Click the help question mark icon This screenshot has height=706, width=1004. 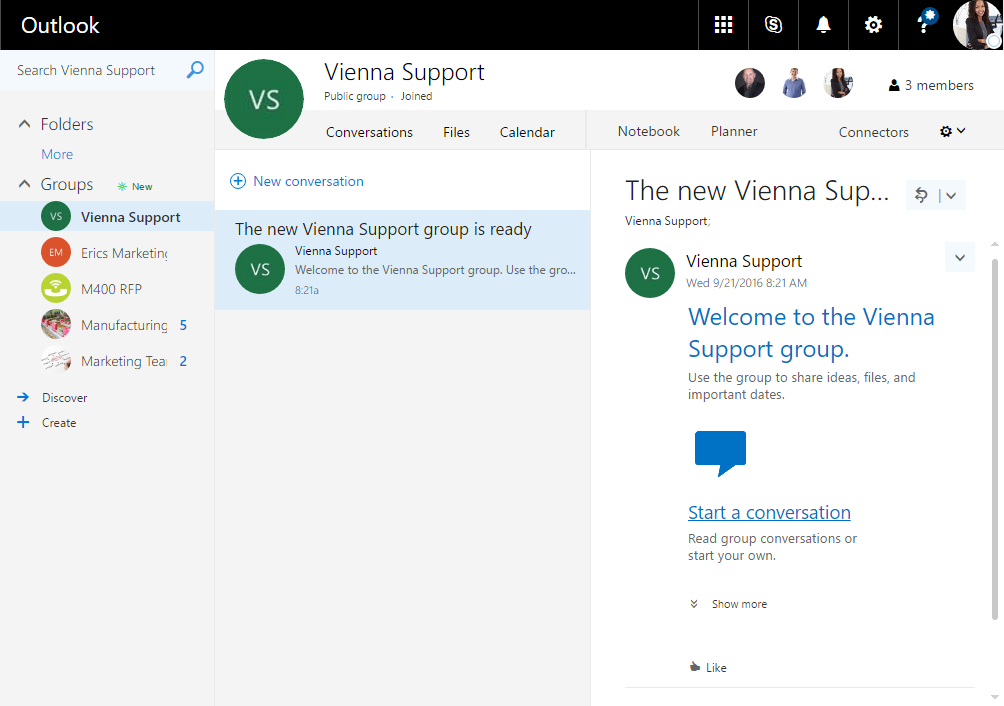click(x=922, y=25)
